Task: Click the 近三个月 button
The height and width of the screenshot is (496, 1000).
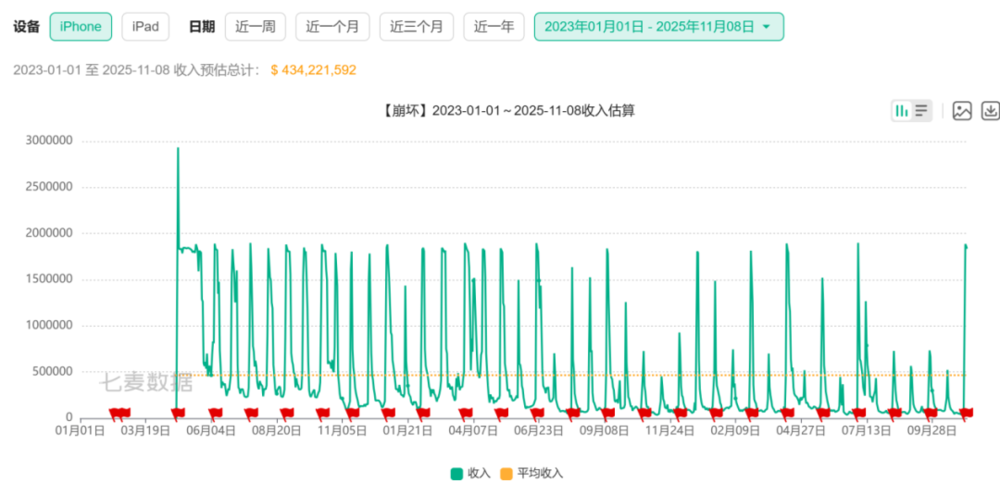Action: pyautogui.click(x=417, y=27)
